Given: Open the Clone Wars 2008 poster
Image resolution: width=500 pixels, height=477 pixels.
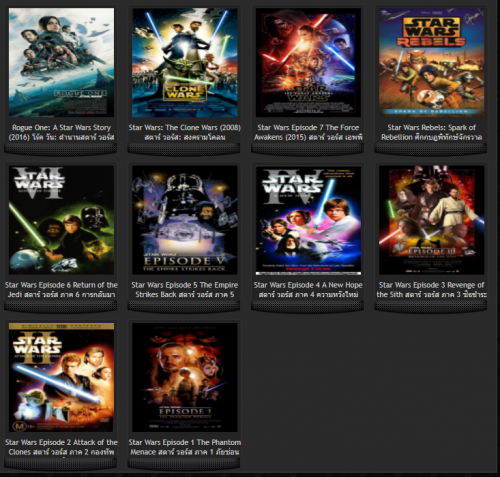Looking at the screenshot, I should 185,63.
